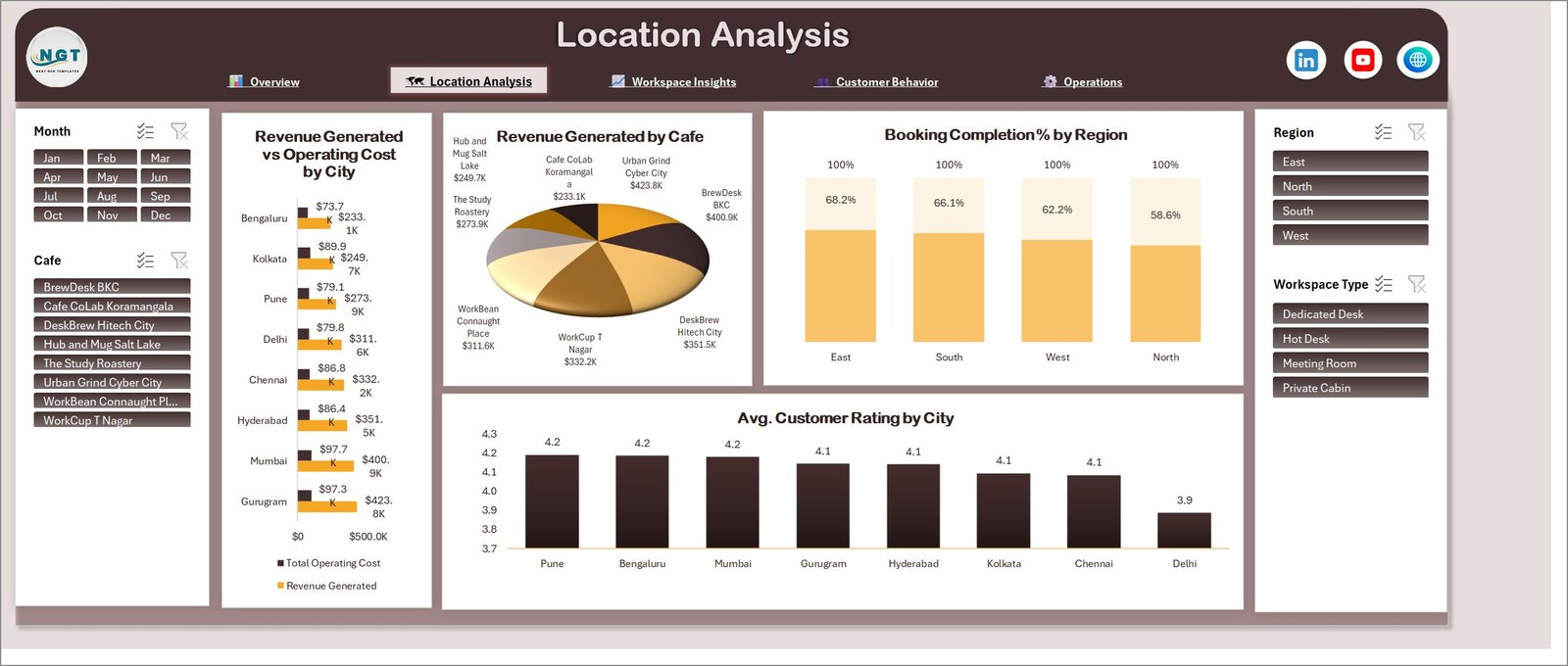This screenshot has width=1568, height=666.
Task: Click the globe website icon
Action: click(1418, 60)
